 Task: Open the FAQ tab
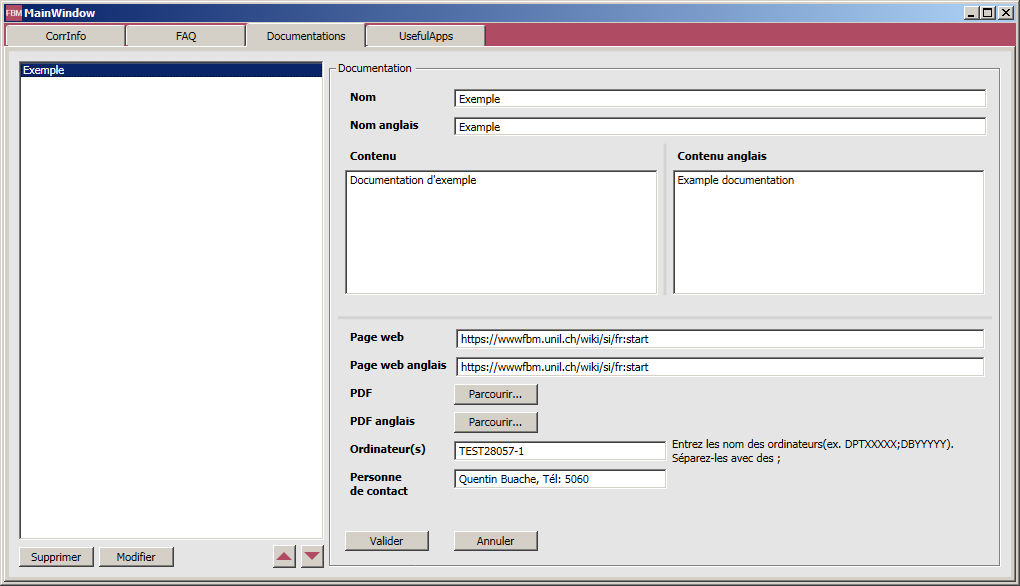point(186,36)
